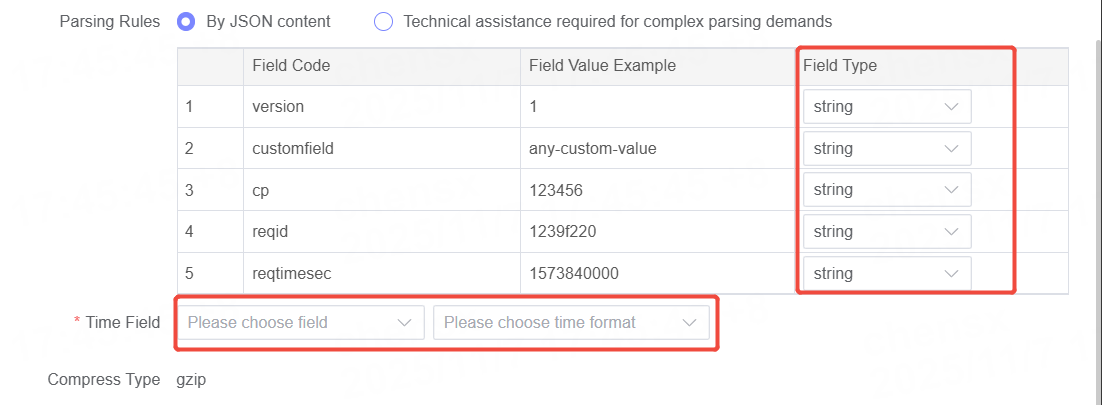The width and height of the screenshot is (1102, 405).
Task: Click chevron arrow of choose field selector
Action: coord(404,322)
